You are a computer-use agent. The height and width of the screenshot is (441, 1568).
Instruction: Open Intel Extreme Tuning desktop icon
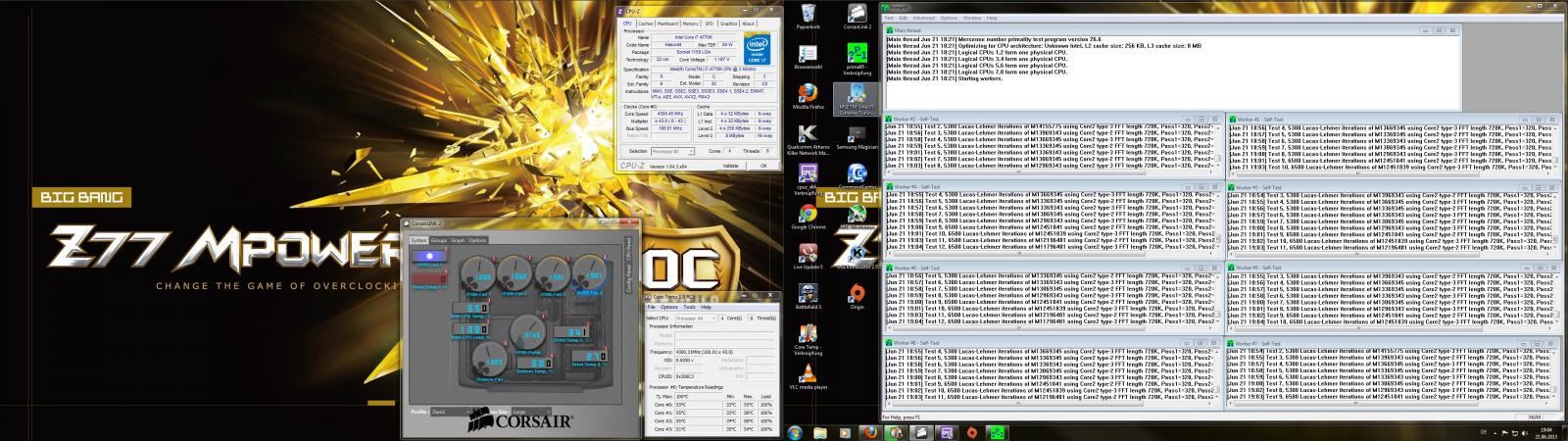857,99
